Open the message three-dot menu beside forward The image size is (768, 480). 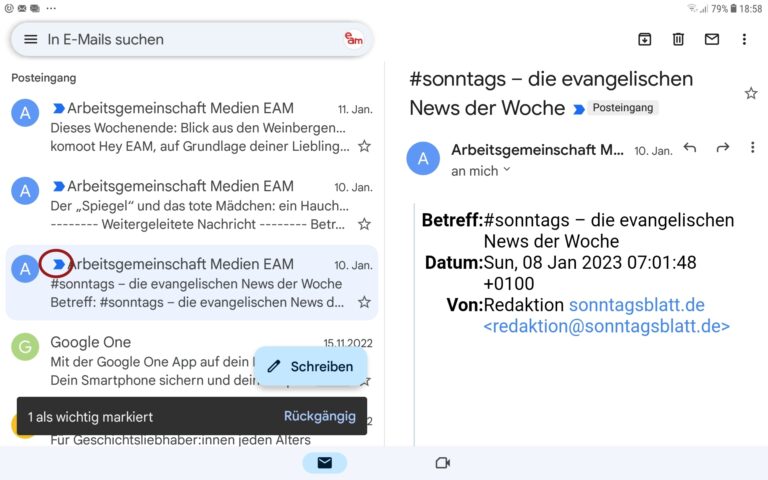tap(752, 147)
